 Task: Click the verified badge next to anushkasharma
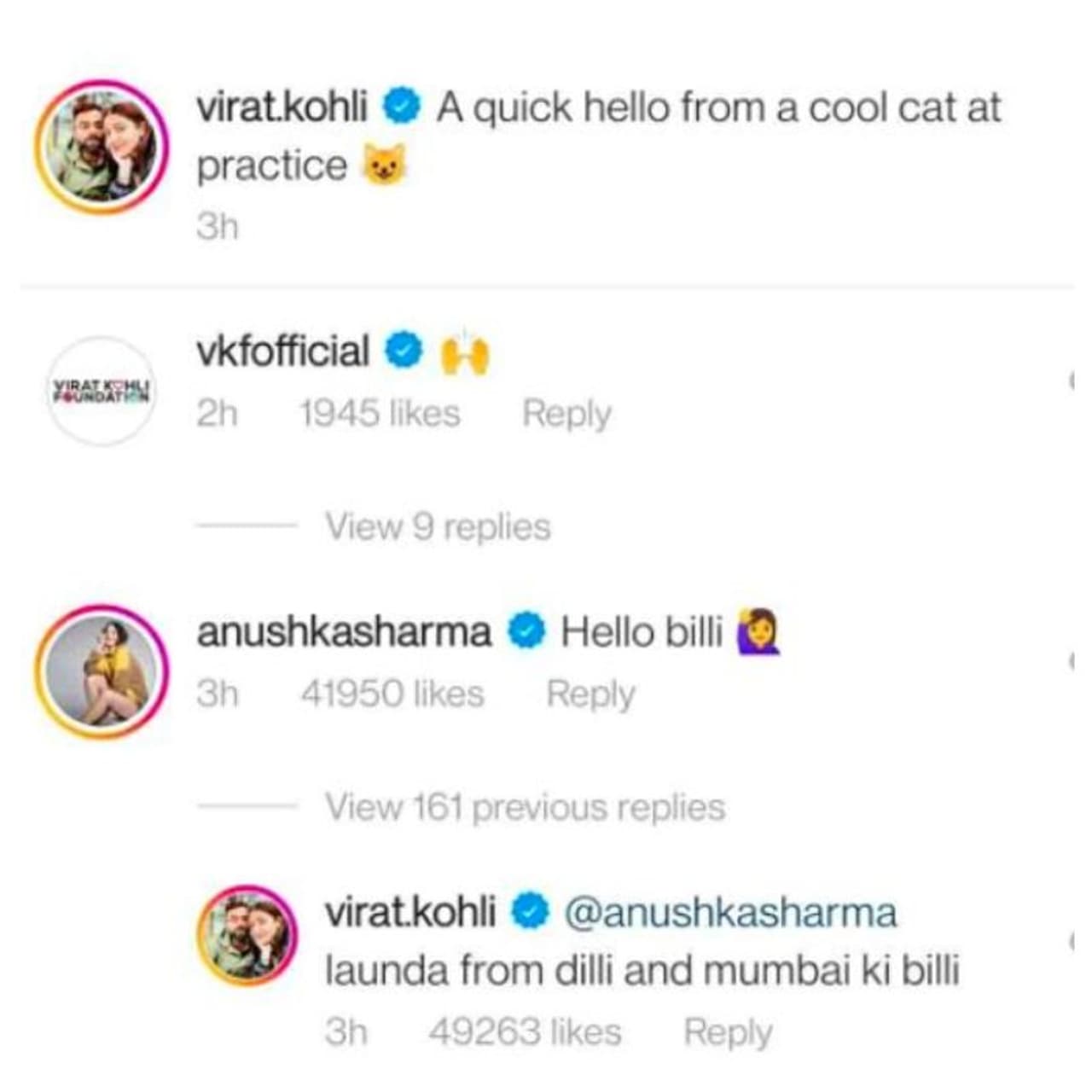(x=526, y=631)
